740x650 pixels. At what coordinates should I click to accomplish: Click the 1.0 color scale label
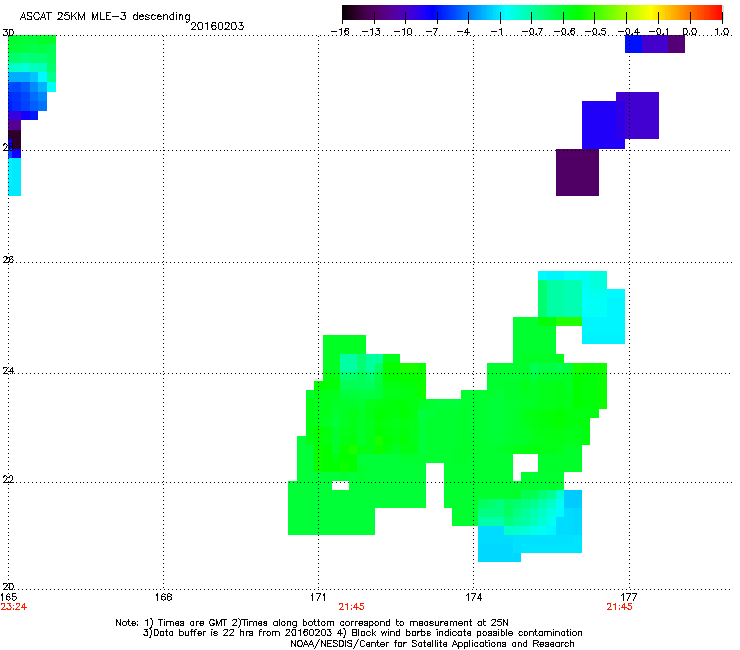click(x=722, y=32)
